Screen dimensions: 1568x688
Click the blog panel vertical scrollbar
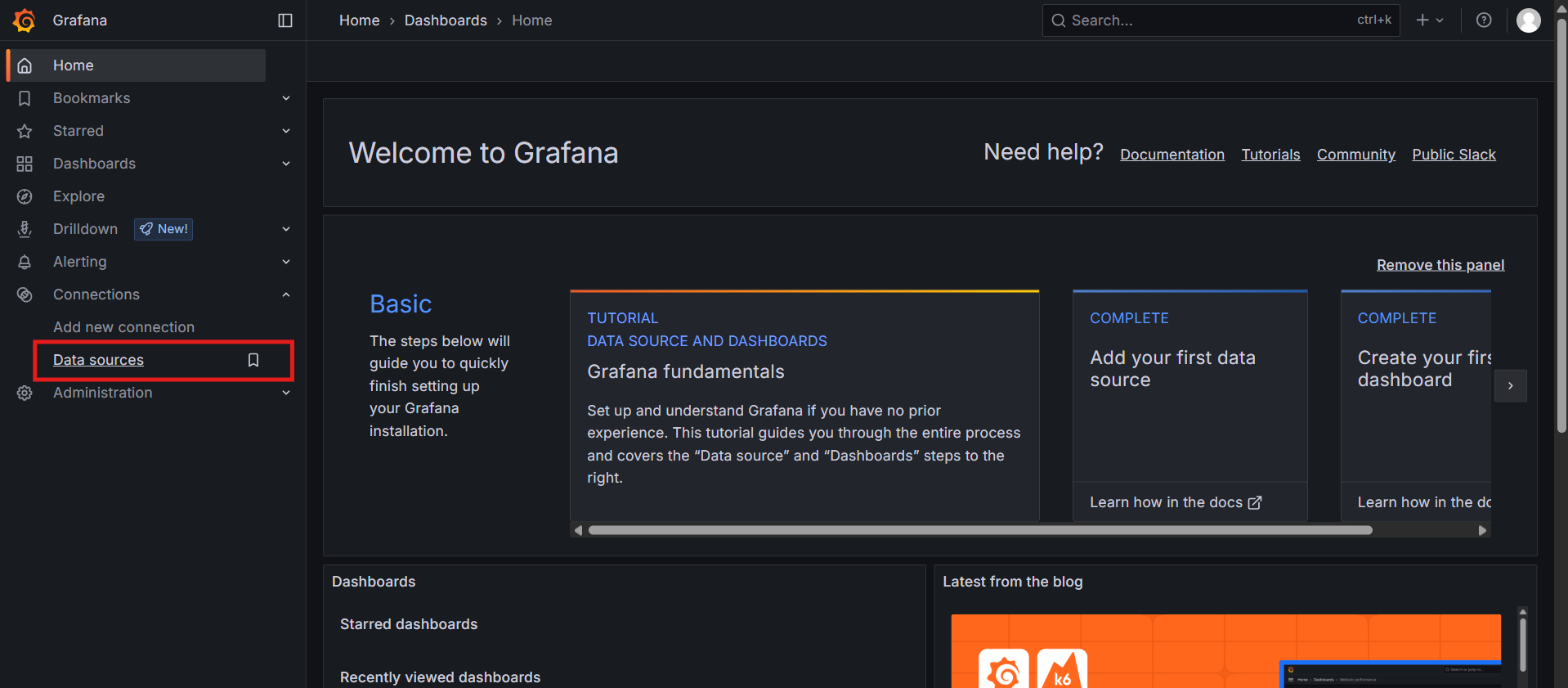(1523, 645)
